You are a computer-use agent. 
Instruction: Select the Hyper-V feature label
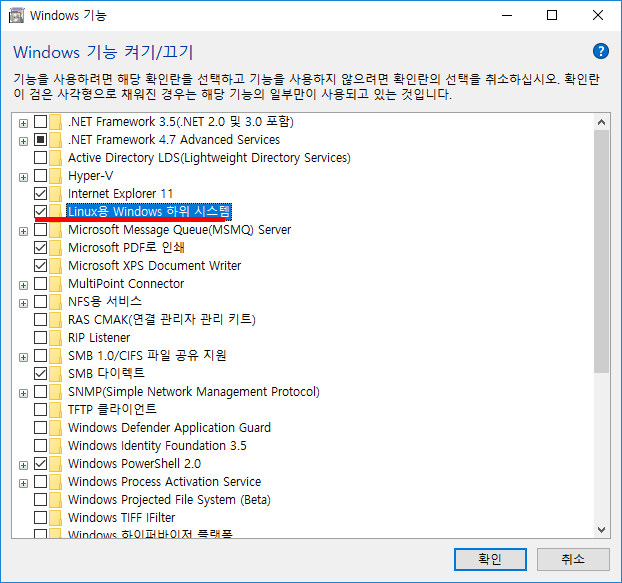(90, 176)
